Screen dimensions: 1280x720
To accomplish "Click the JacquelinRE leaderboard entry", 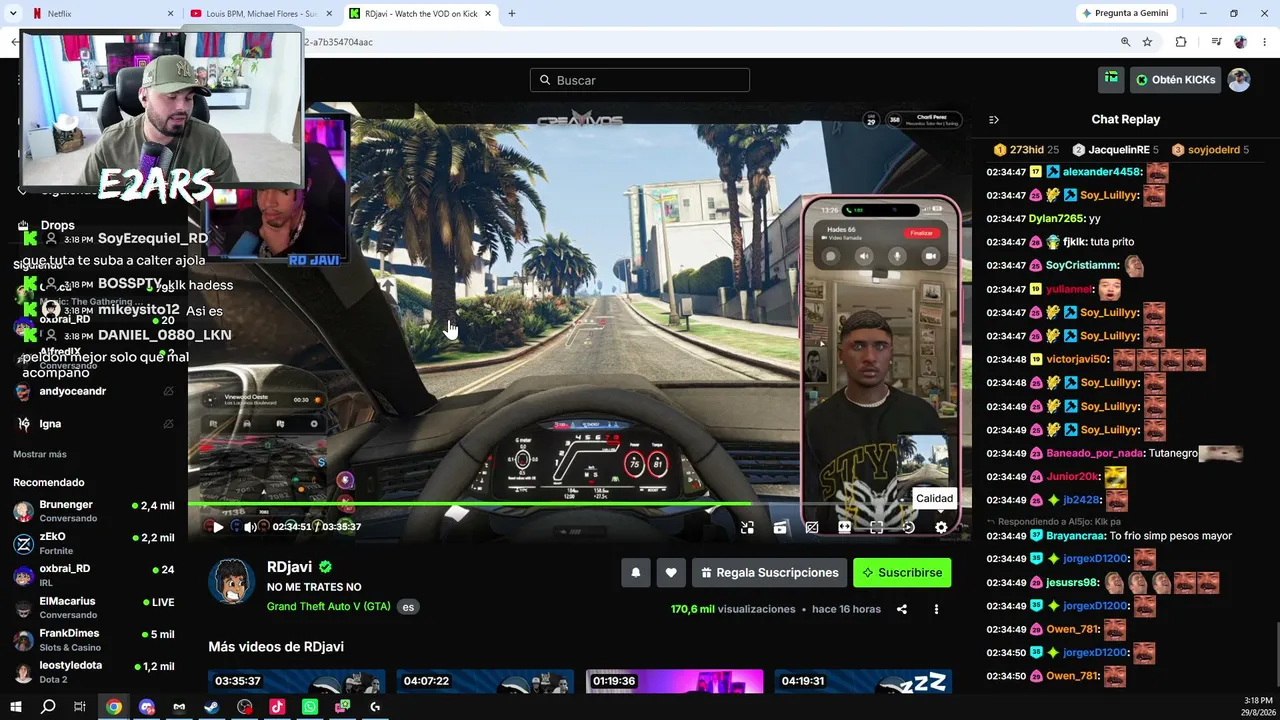I will point(1116,150).
